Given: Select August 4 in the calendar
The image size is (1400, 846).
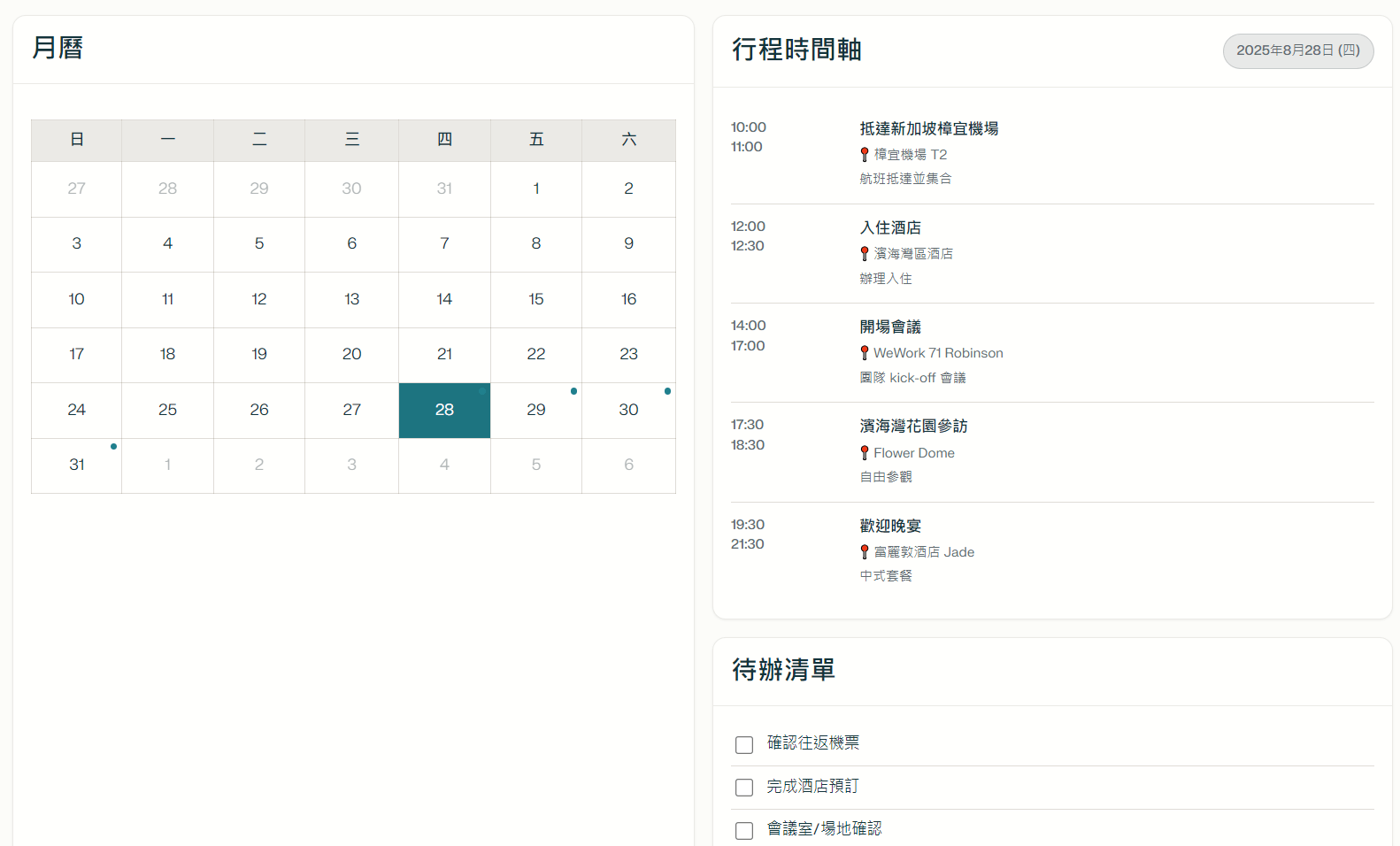Looking at the screenshot, I should 167,243.
